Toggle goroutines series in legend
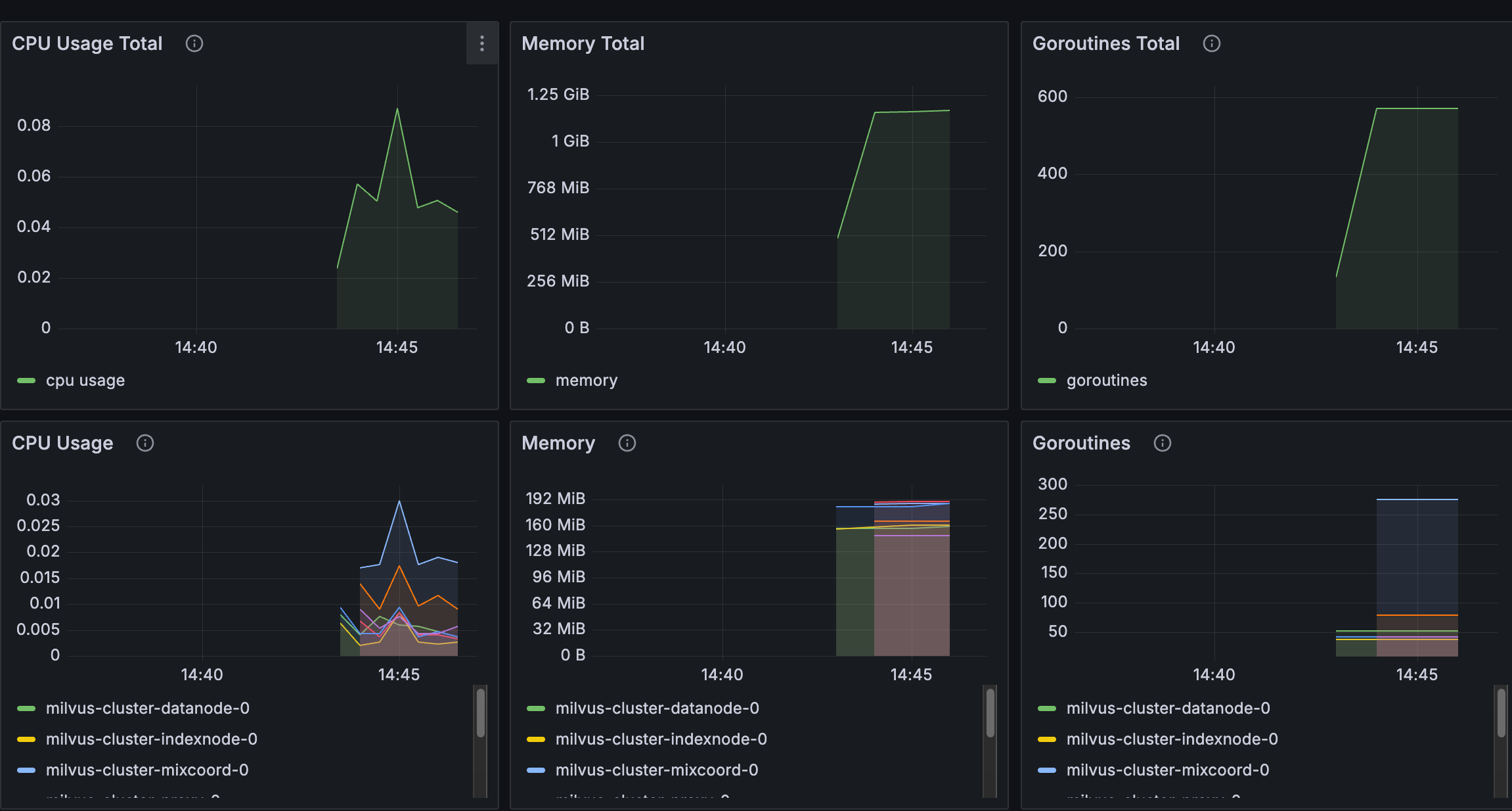Screen dimensions: 1512x811 click(x=1106, y=381)
